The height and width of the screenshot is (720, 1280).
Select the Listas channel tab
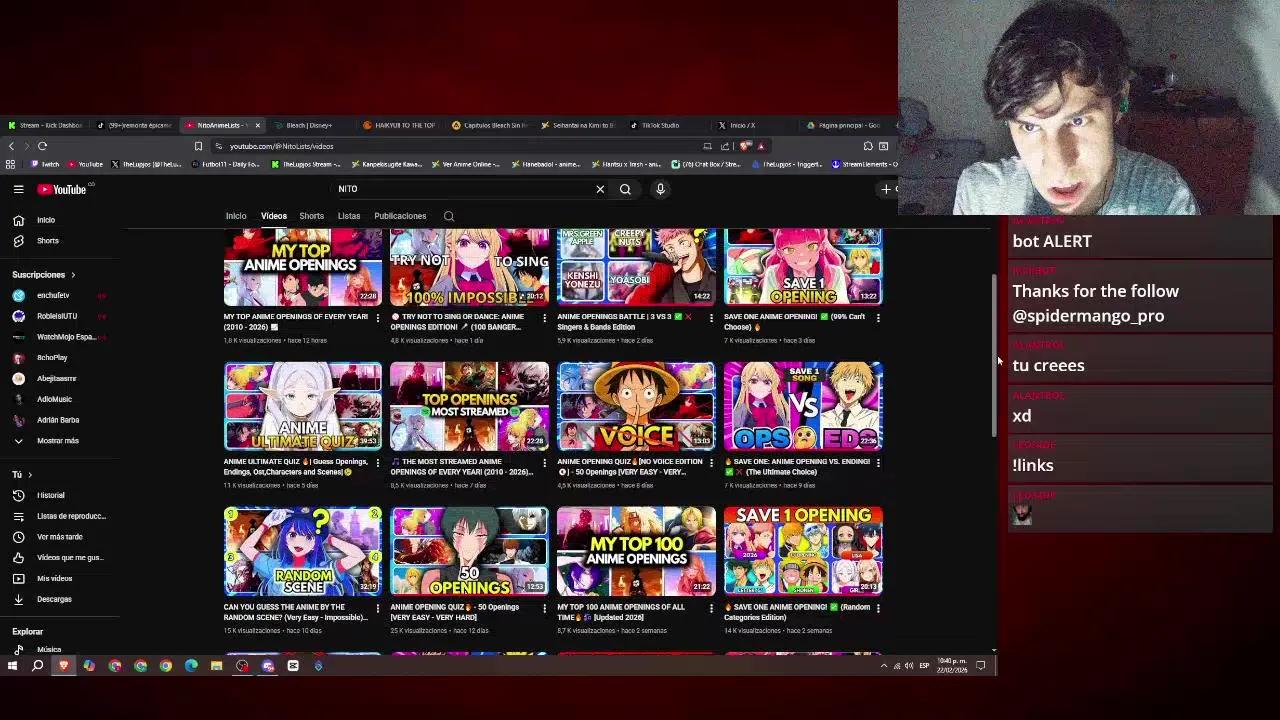pyautogui.click(x=349, y=216)
